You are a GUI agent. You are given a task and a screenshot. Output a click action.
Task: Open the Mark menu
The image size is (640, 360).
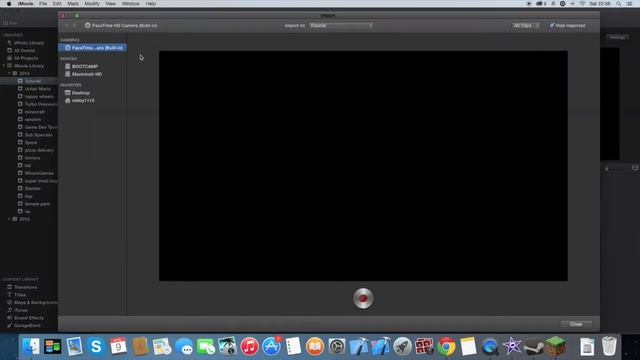tap(73, 4)
